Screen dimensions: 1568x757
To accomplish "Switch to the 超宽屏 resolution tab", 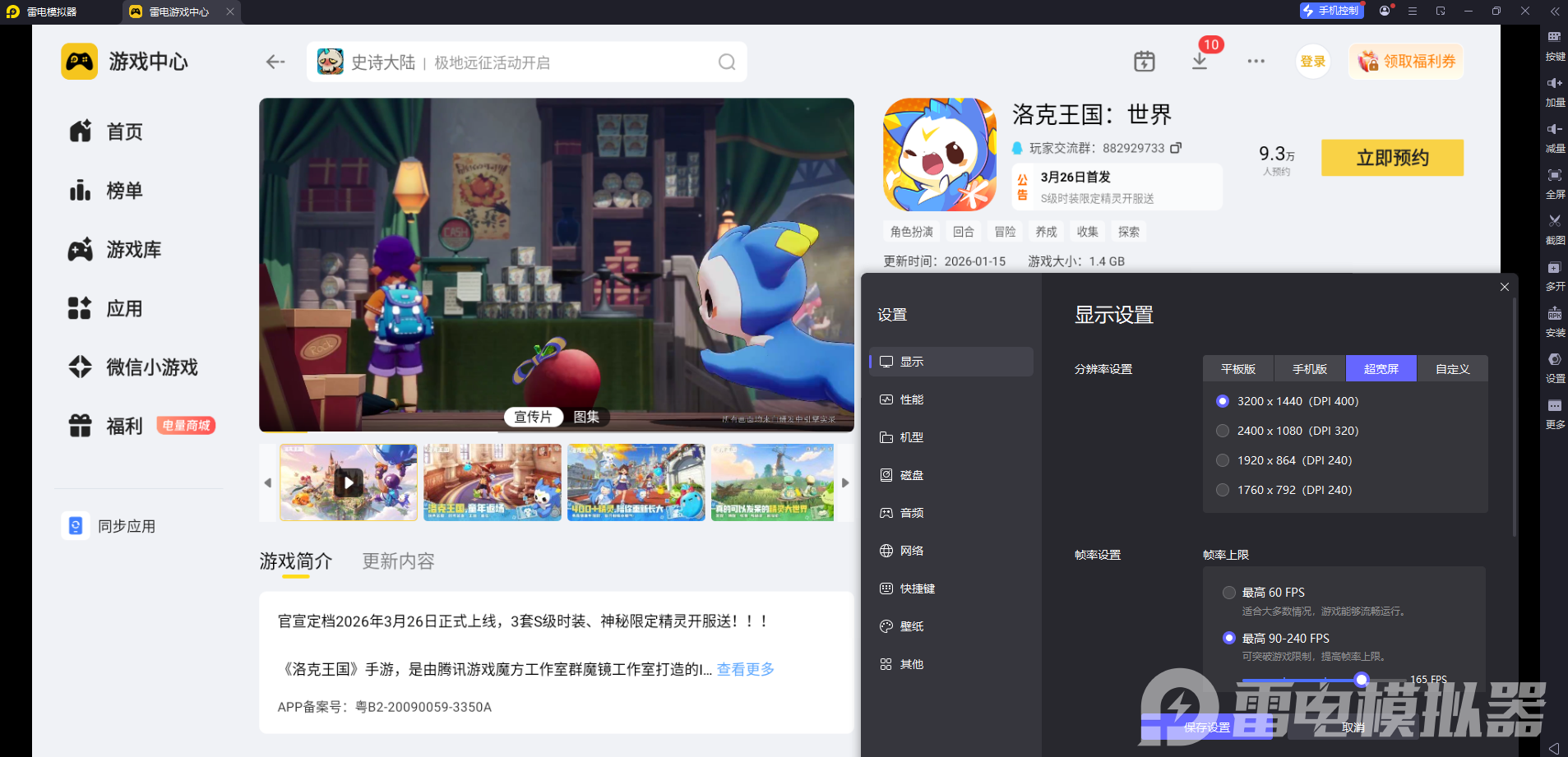I will pos(1381,369).
